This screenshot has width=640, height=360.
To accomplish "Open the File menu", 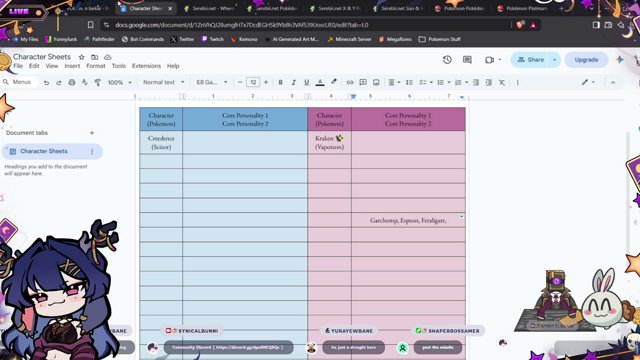I will point(18,66).
